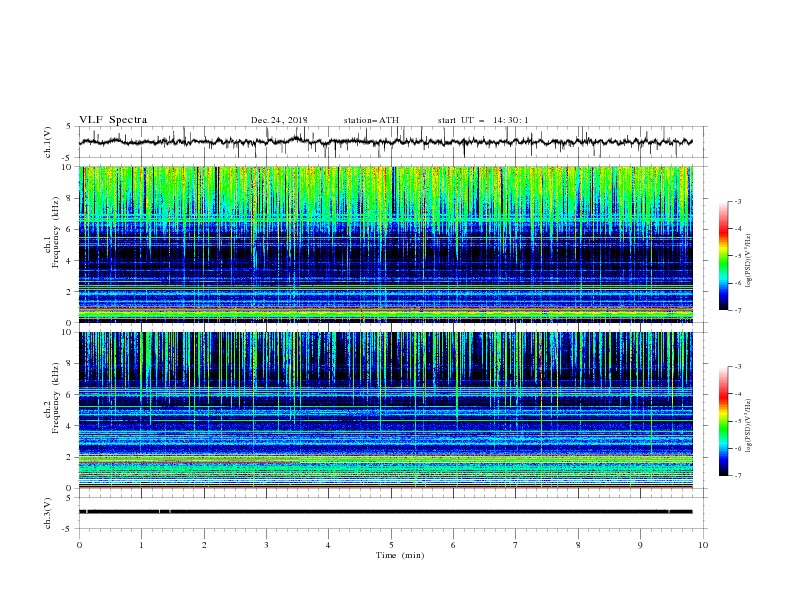Image resolution: width=792 pixels, height=612 pixels.
Task: Click the ch.1 PSD color bar
Action: point(724,256)
